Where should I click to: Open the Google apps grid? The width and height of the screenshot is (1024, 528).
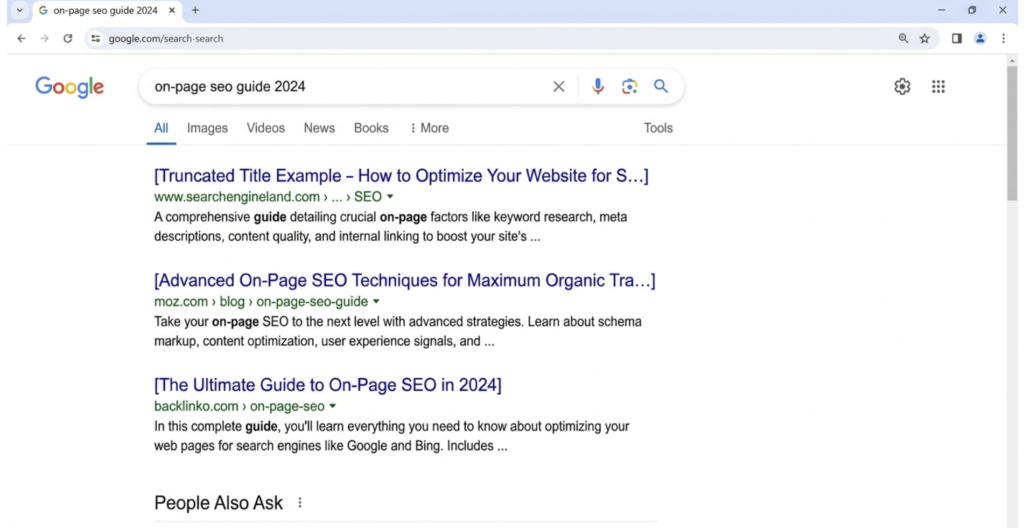938,86
